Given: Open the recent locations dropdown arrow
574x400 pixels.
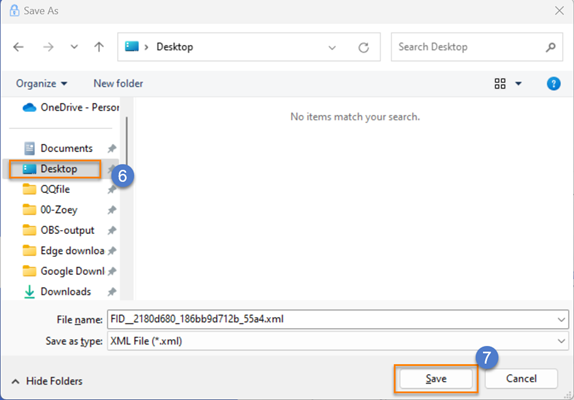Looking at the screenshot, I should point(74,47).
